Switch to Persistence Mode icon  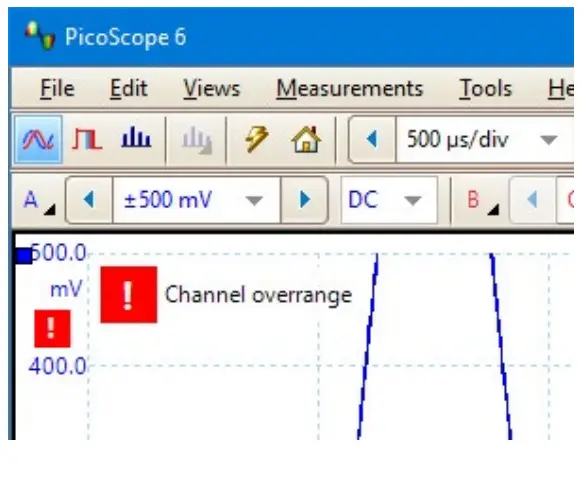[87, 140]
